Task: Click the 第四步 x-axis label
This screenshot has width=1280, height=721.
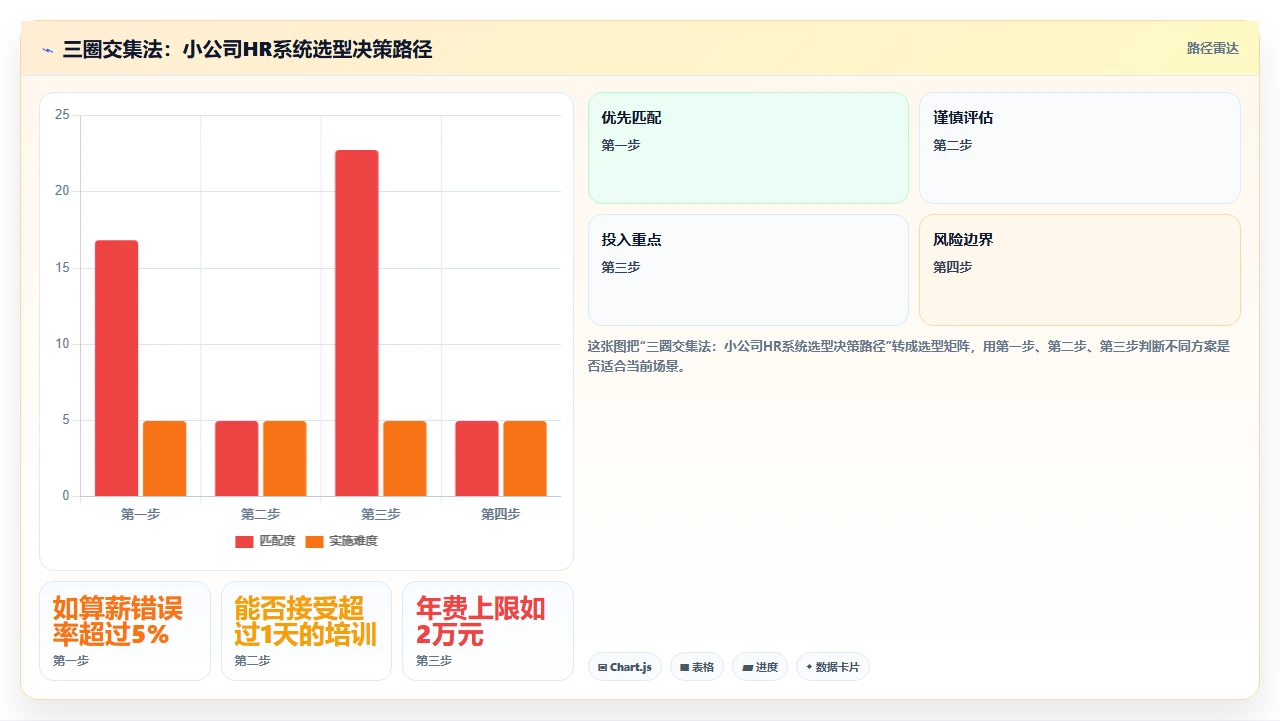Action: 500,514
